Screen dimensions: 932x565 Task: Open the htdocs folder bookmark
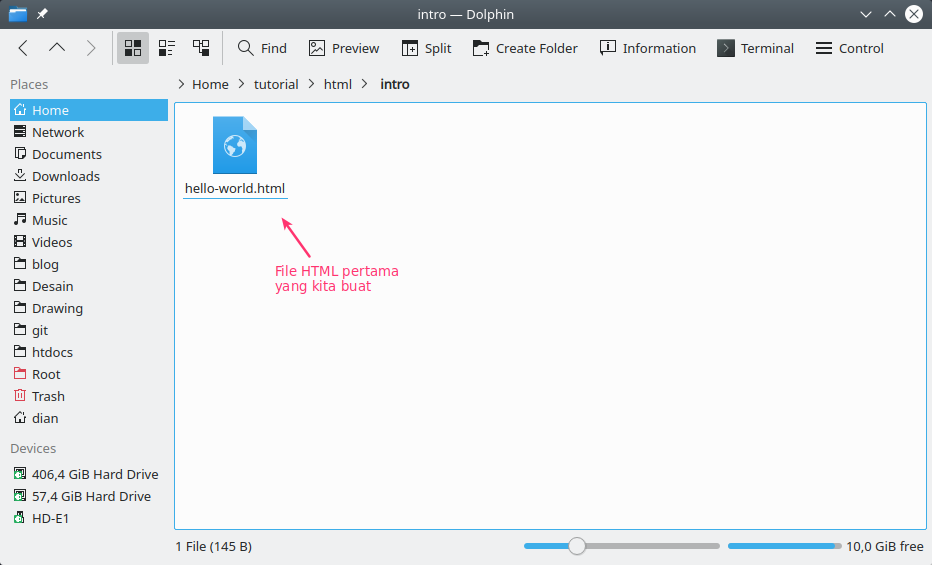[x=89, y=352]
